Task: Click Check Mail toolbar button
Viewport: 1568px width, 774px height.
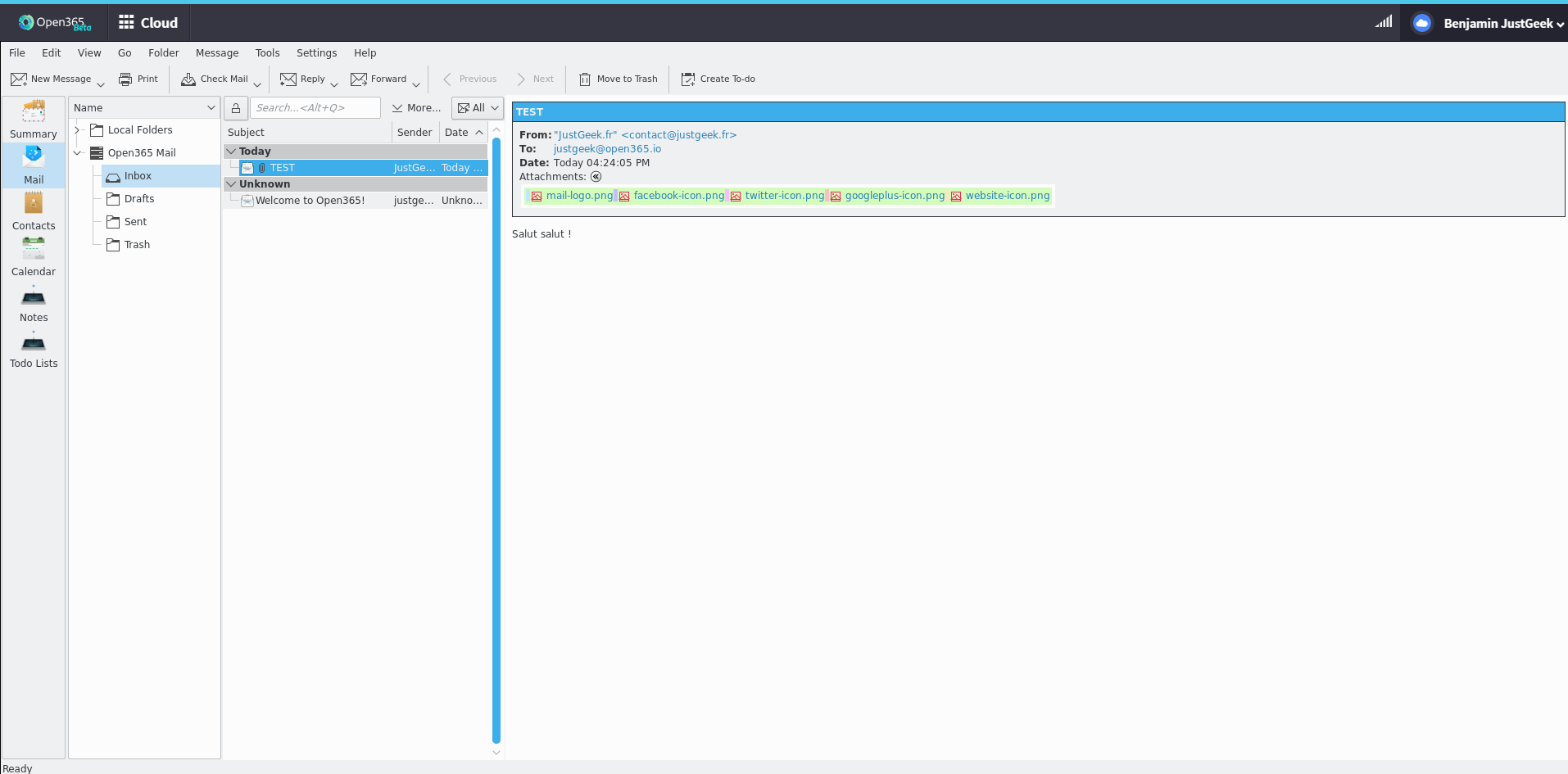Action: (x=215, y=79)
